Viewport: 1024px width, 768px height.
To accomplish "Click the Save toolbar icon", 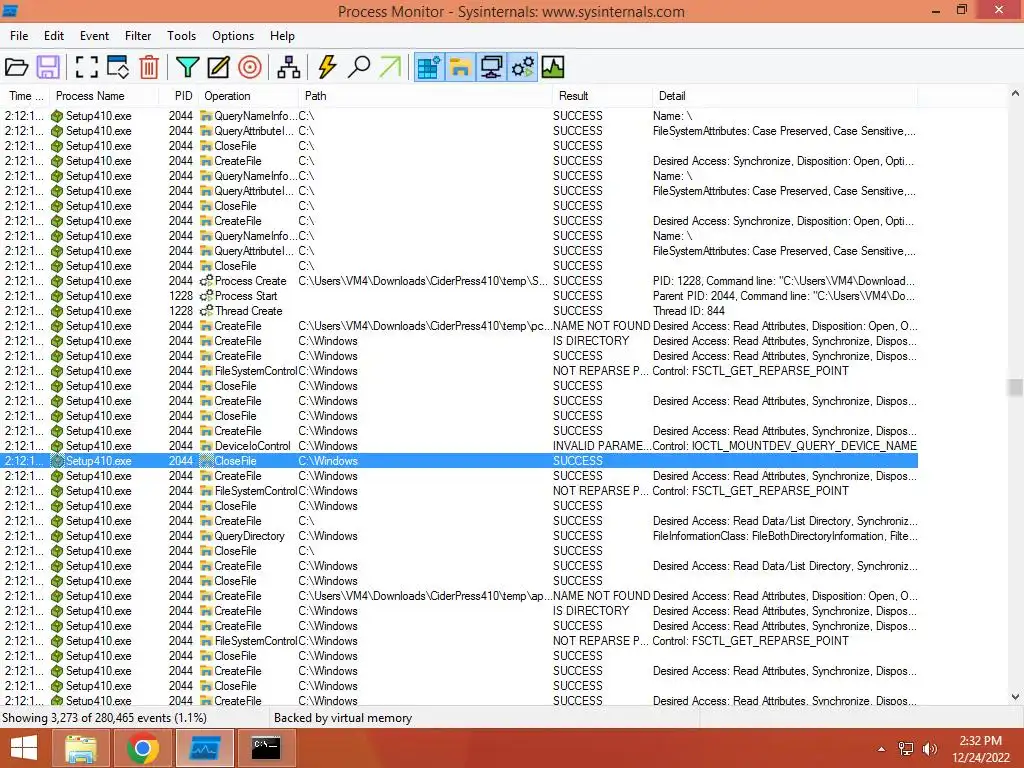I will (48, 67).
